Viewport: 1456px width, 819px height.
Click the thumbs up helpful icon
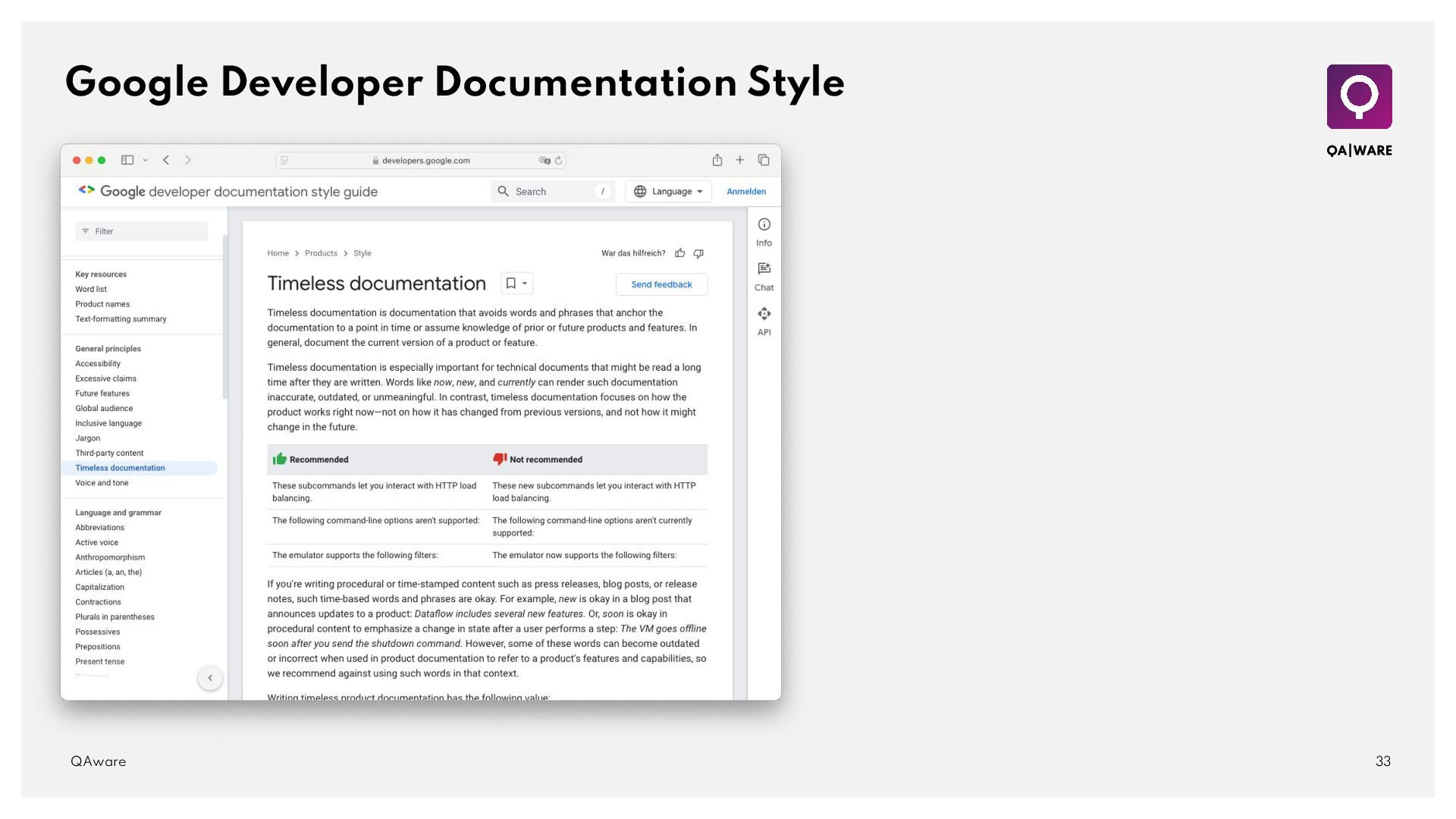coord(680,253)
